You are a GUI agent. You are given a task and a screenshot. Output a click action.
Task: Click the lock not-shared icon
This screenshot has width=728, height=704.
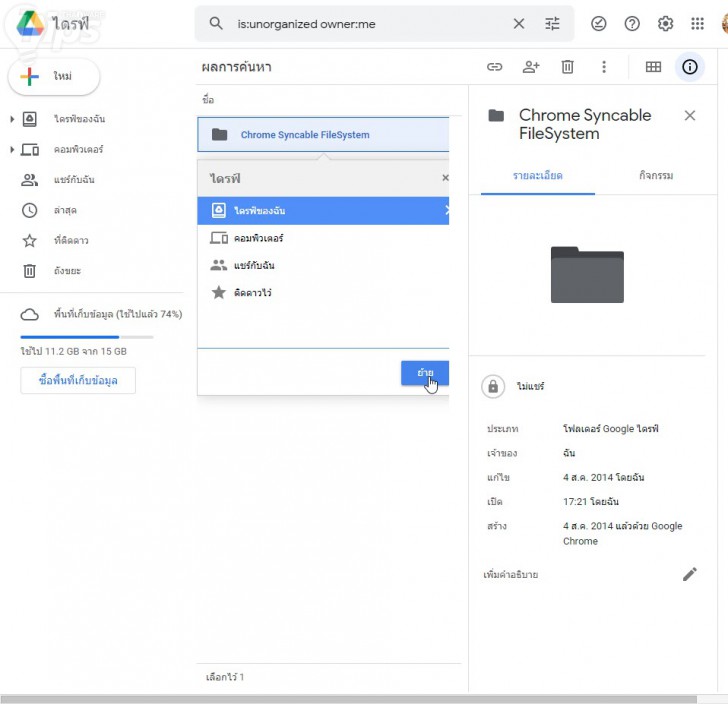click(x=493, y=386)
